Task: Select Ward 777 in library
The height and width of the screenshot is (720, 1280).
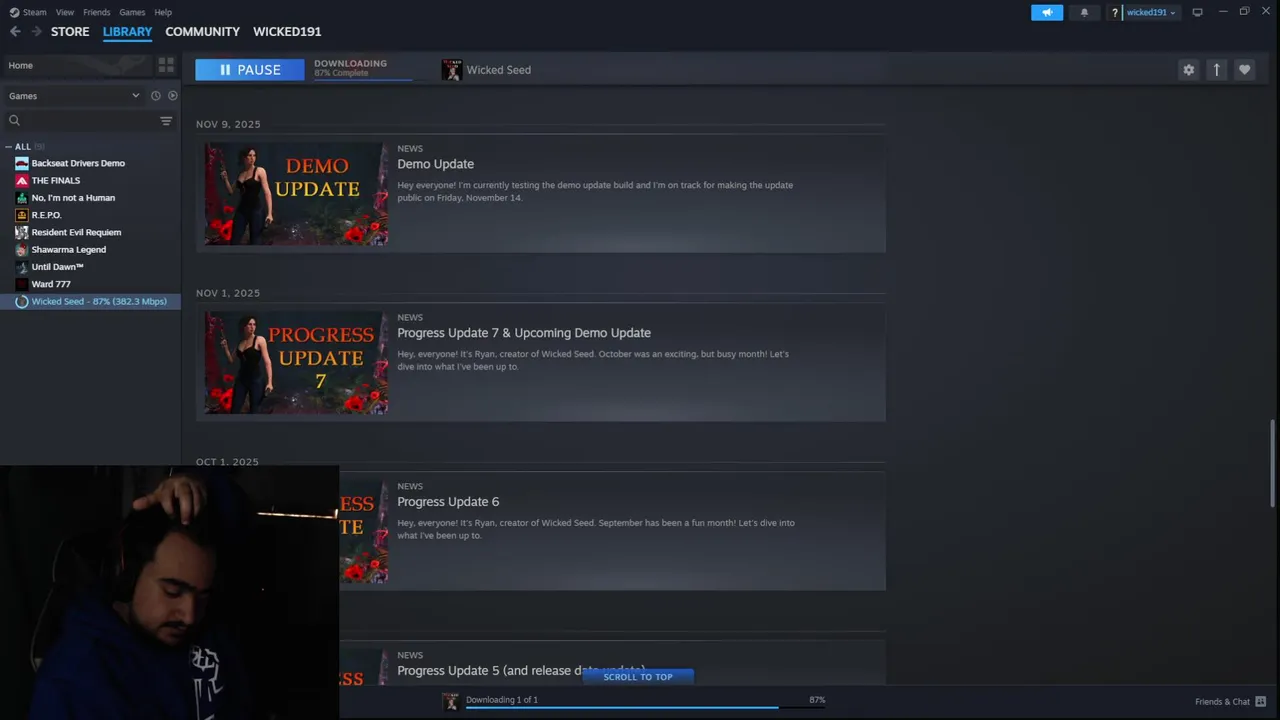Action: (x=51, y=285)
